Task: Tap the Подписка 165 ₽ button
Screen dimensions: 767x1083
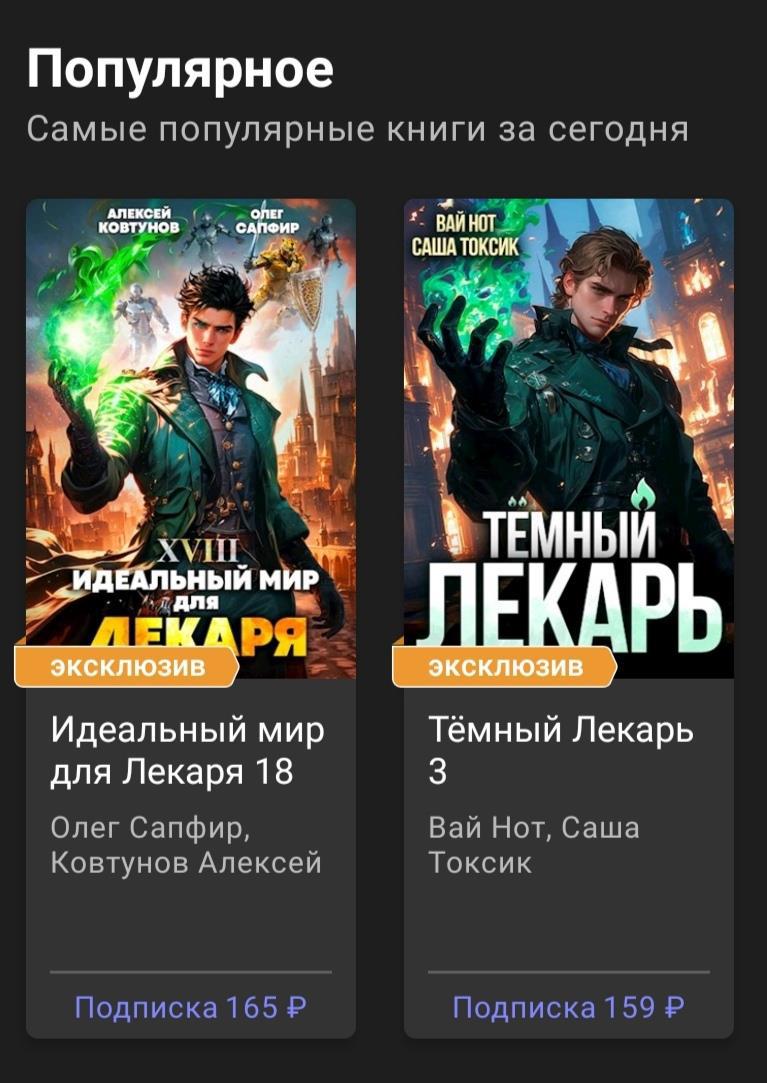Action: [191, 1007]
